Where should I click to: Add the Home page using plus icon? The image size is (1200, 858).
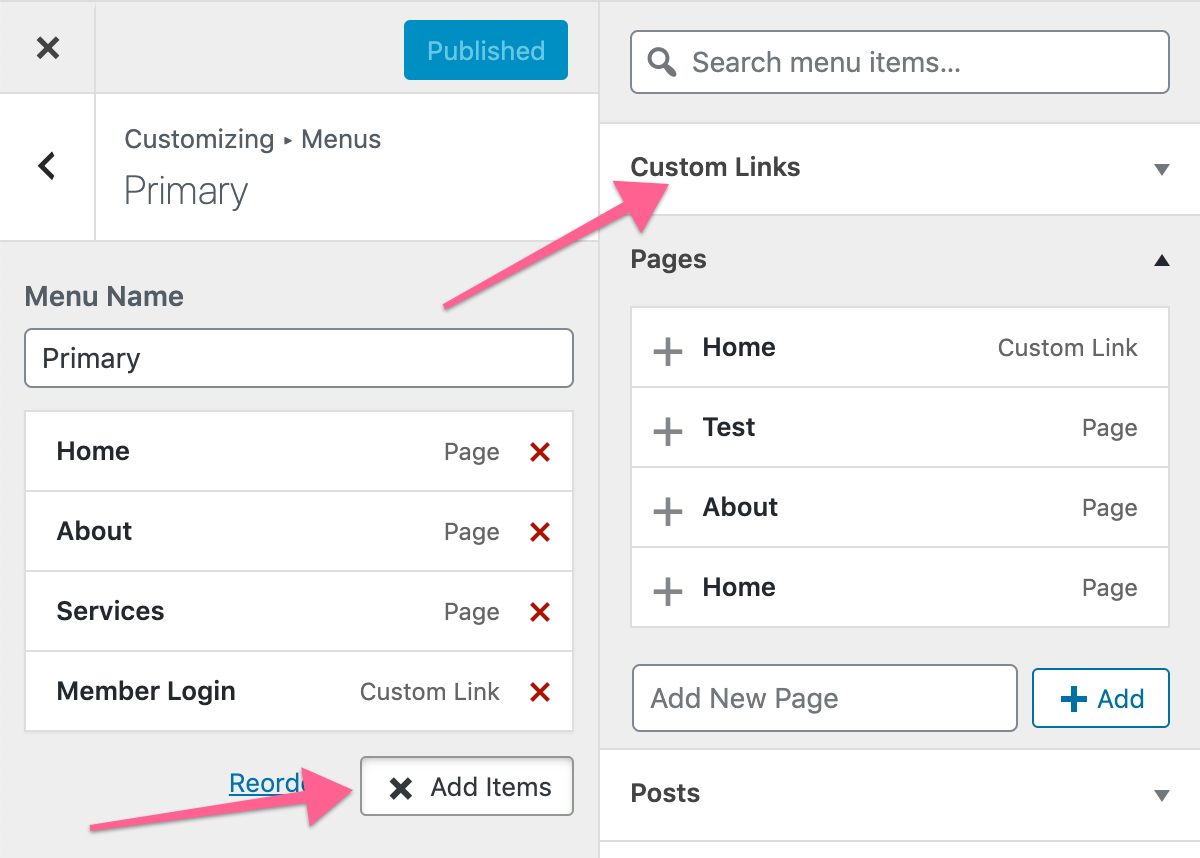[x=667, y=591]
